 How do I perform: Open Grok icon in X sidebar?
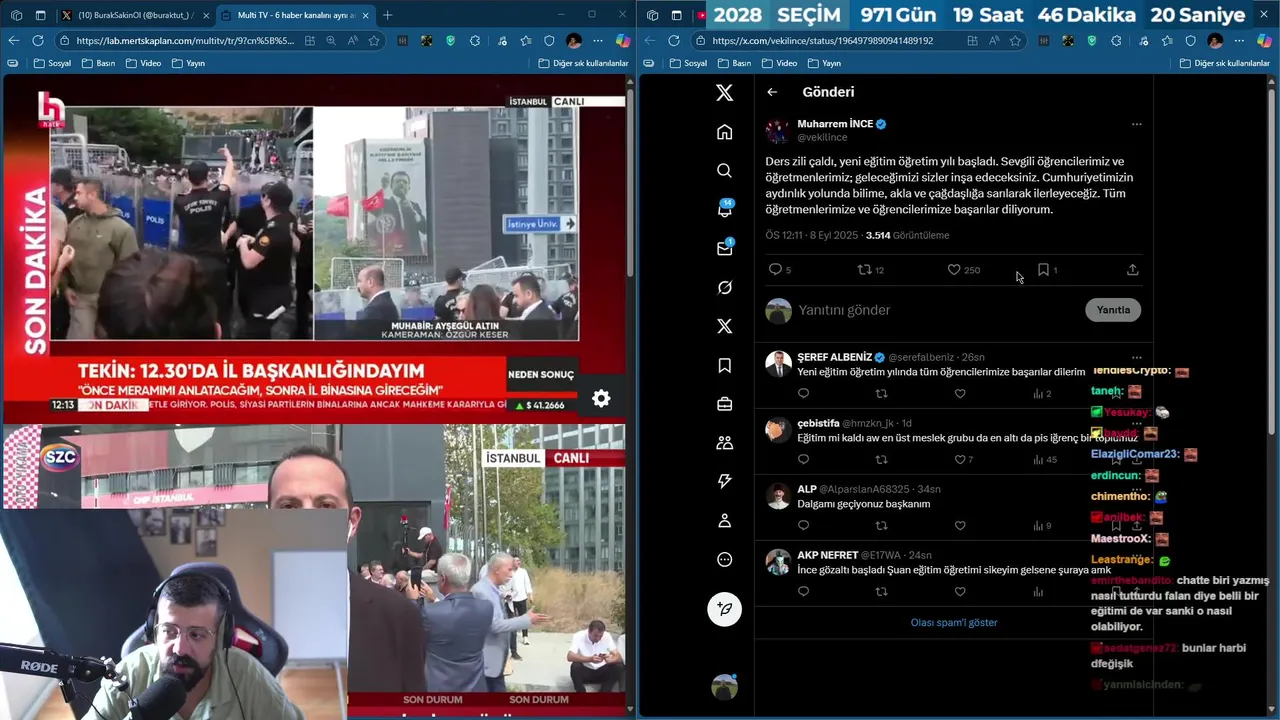click(725, 288)
